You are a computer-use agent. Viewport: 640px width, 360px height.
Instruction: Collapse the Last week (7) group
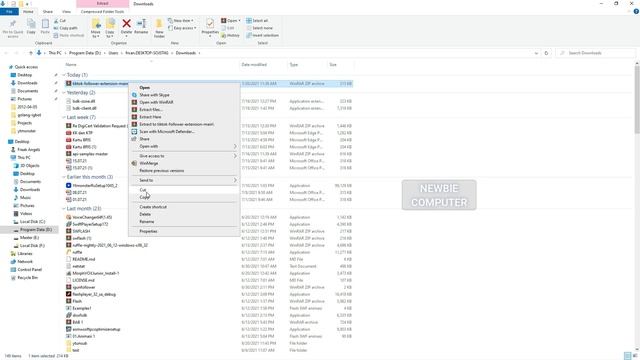(x=64, y=118)
